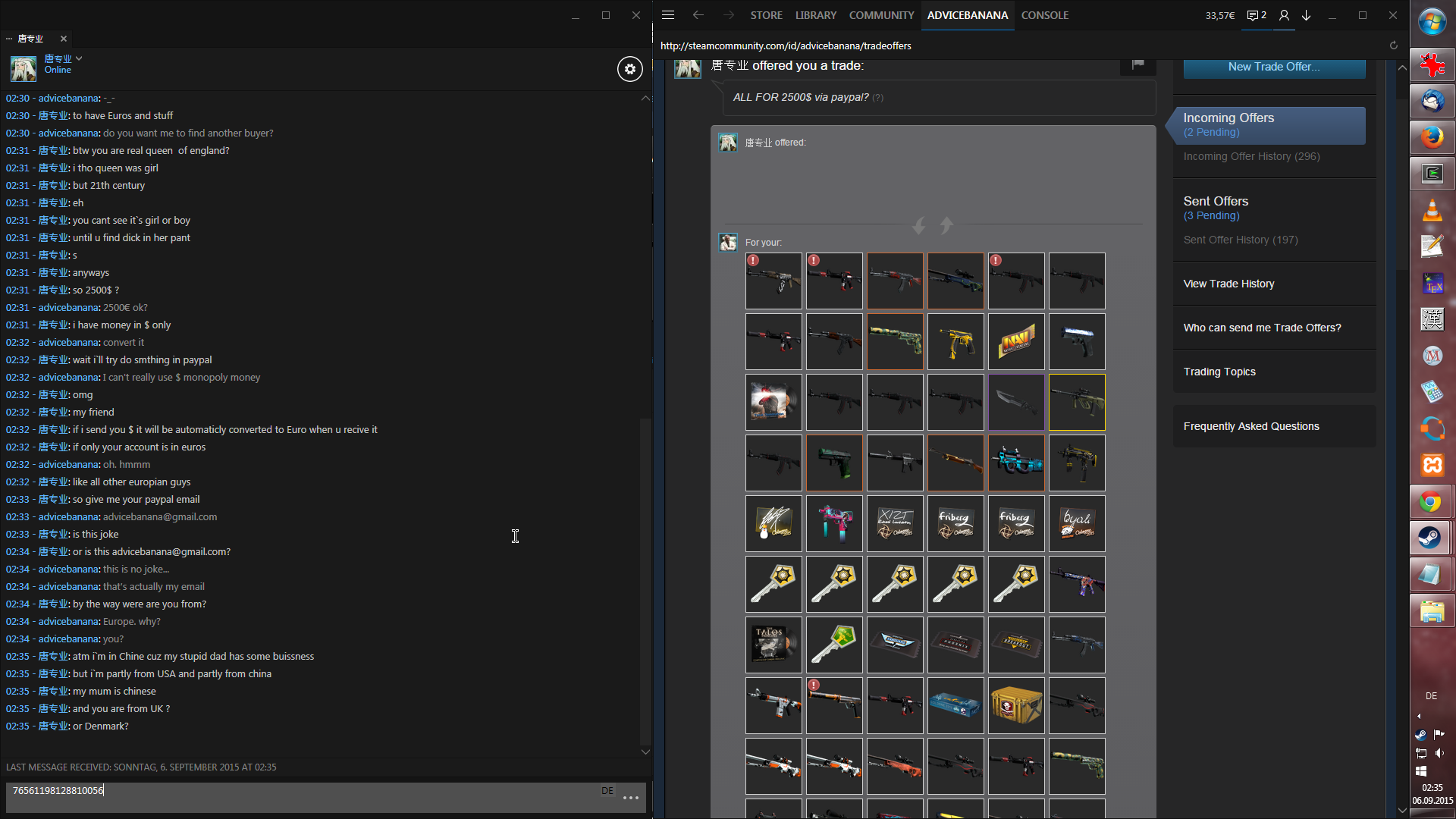The width and height of the screenshot is (1456, 819).
Task: Open Incoming Offer History link
Action: point(1251,156)
